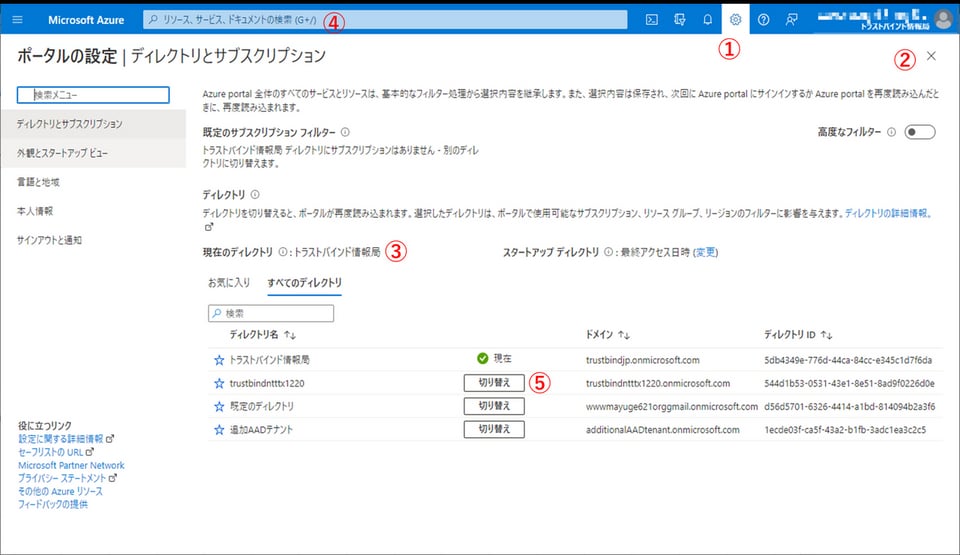Show notifications bell panel
Image resolution: width=960 pixels, height=555 pixels.
click(x=707, y=20)
